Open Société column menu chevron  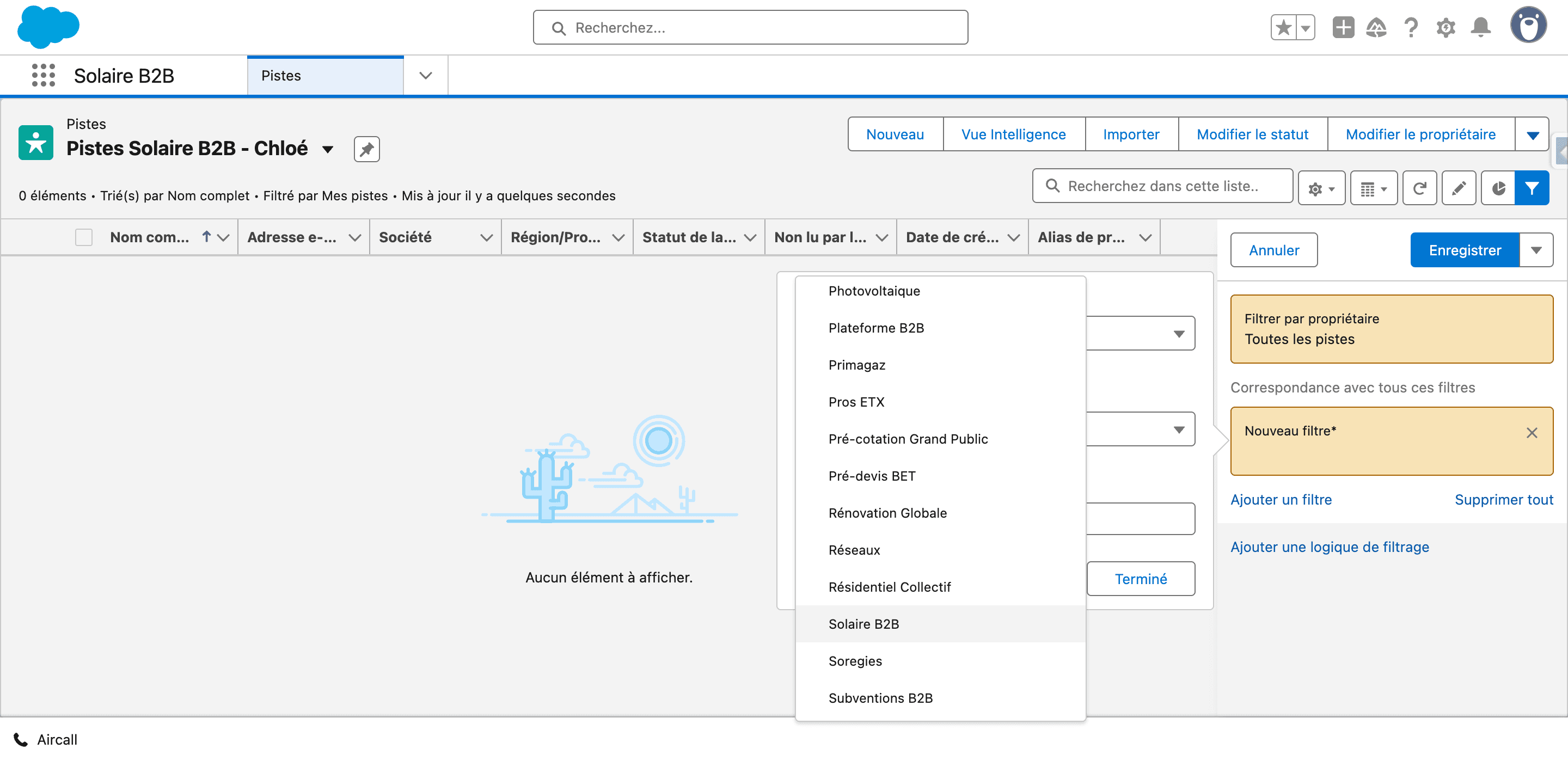tap(486, 237)
